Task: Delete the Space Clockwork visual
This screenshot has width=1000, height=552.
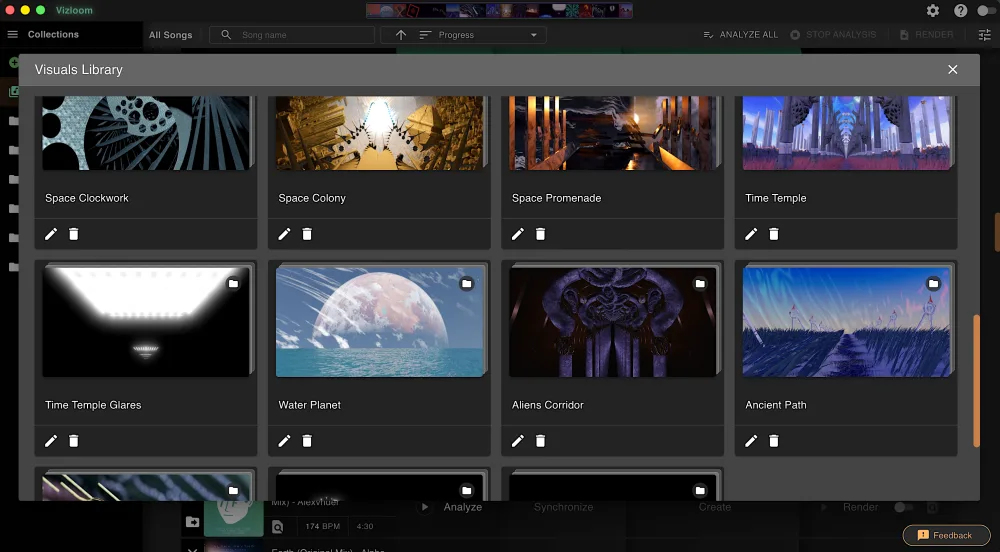Action: pyautogui.click(x=74, y=235)
